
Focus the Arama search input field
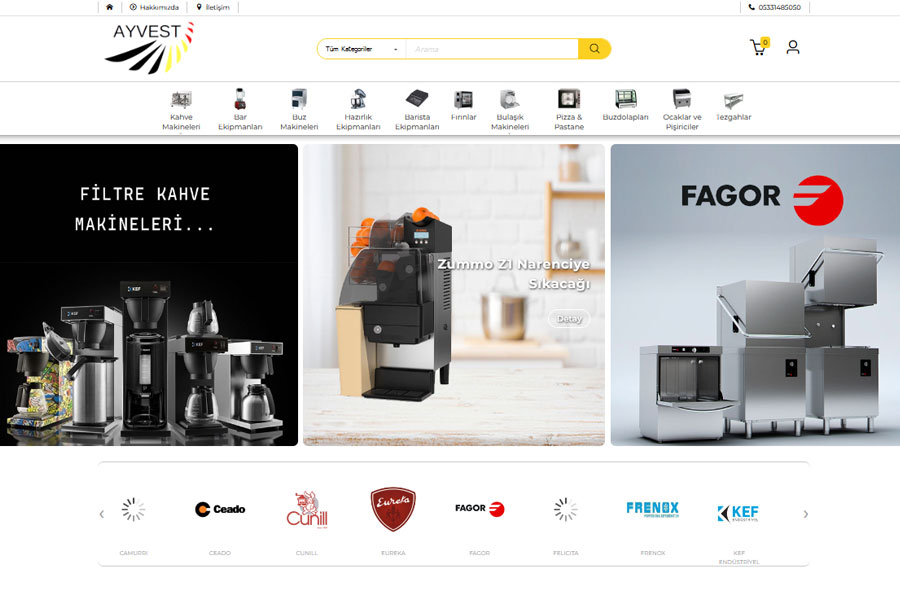(492, 49)
